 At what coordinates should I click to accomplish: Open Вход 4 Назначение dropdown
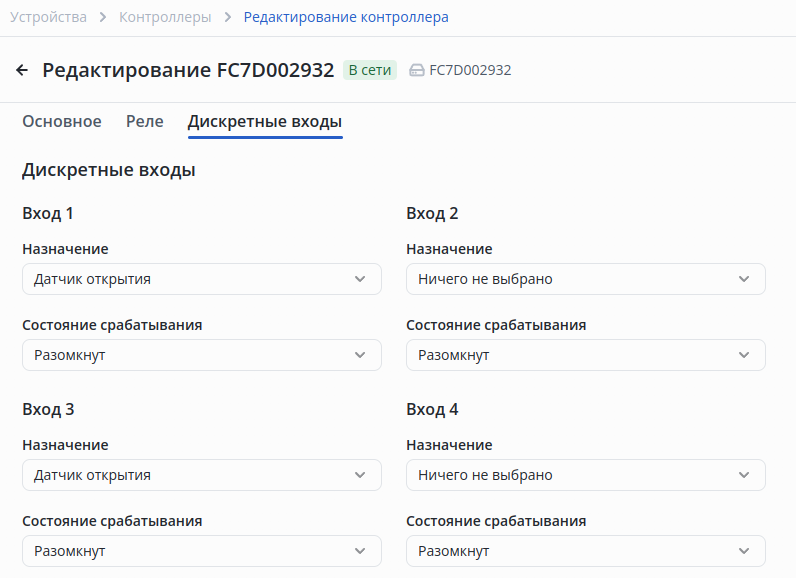pos(585,475)
